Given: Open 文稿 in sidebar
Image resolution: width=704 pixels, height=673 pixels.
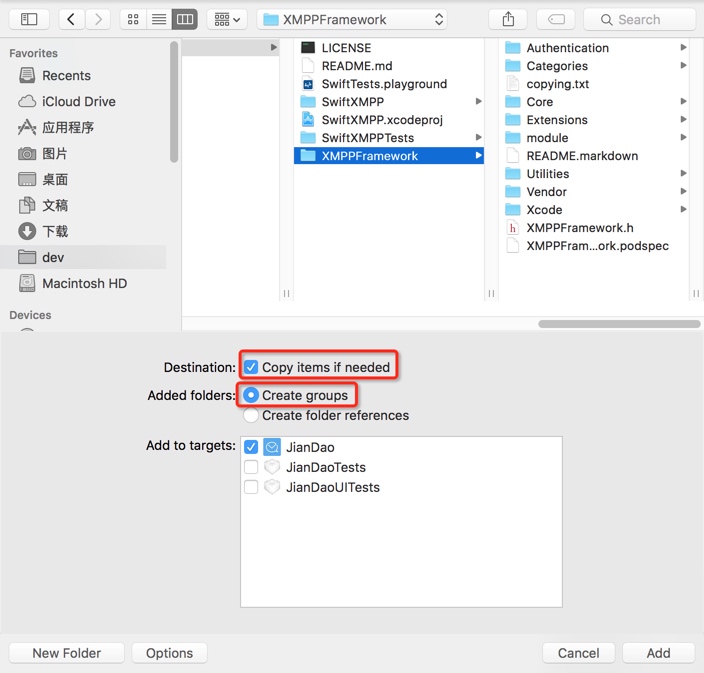Looking at the screenshot, I should pos(43,206).
